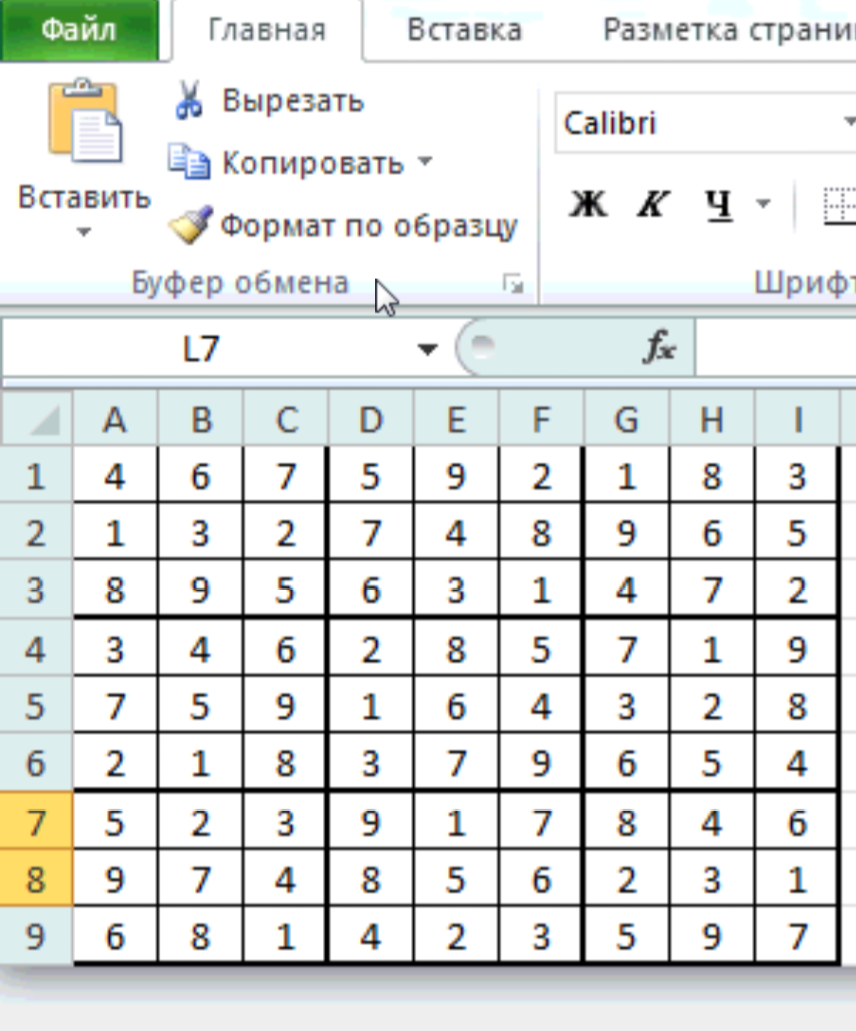Toggle Underline formatting (Ч)
Image resolution: width=856 pixels, height=1031 pixels.
click(x=718, y=205)
